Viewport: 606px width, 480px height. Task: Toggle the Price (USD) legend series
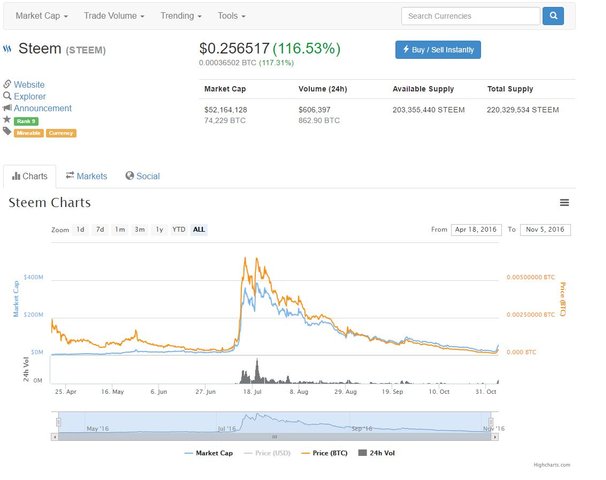tap(267, 453)
